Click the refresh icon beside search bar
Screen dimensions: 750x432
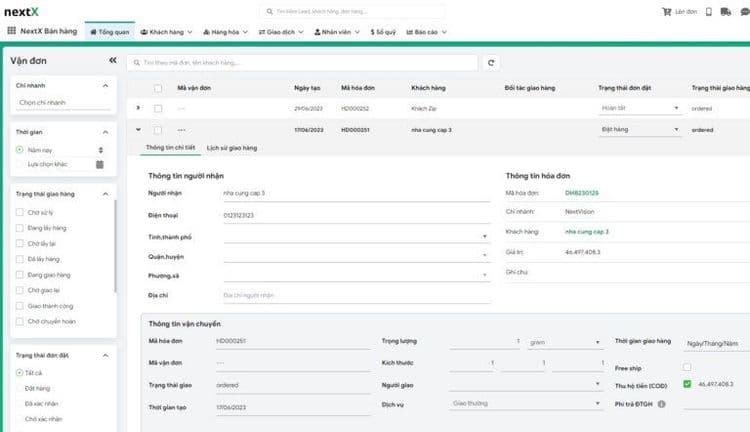491,62
